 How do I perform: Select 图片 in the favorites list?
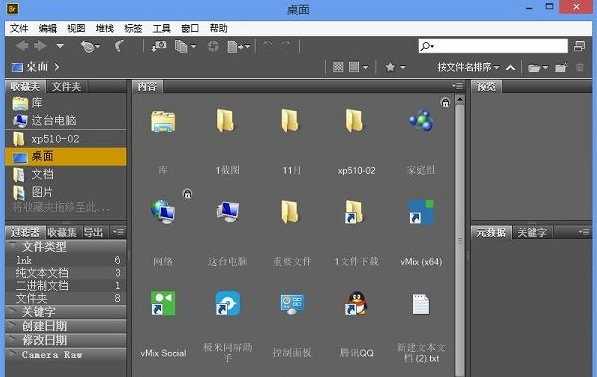65,192
